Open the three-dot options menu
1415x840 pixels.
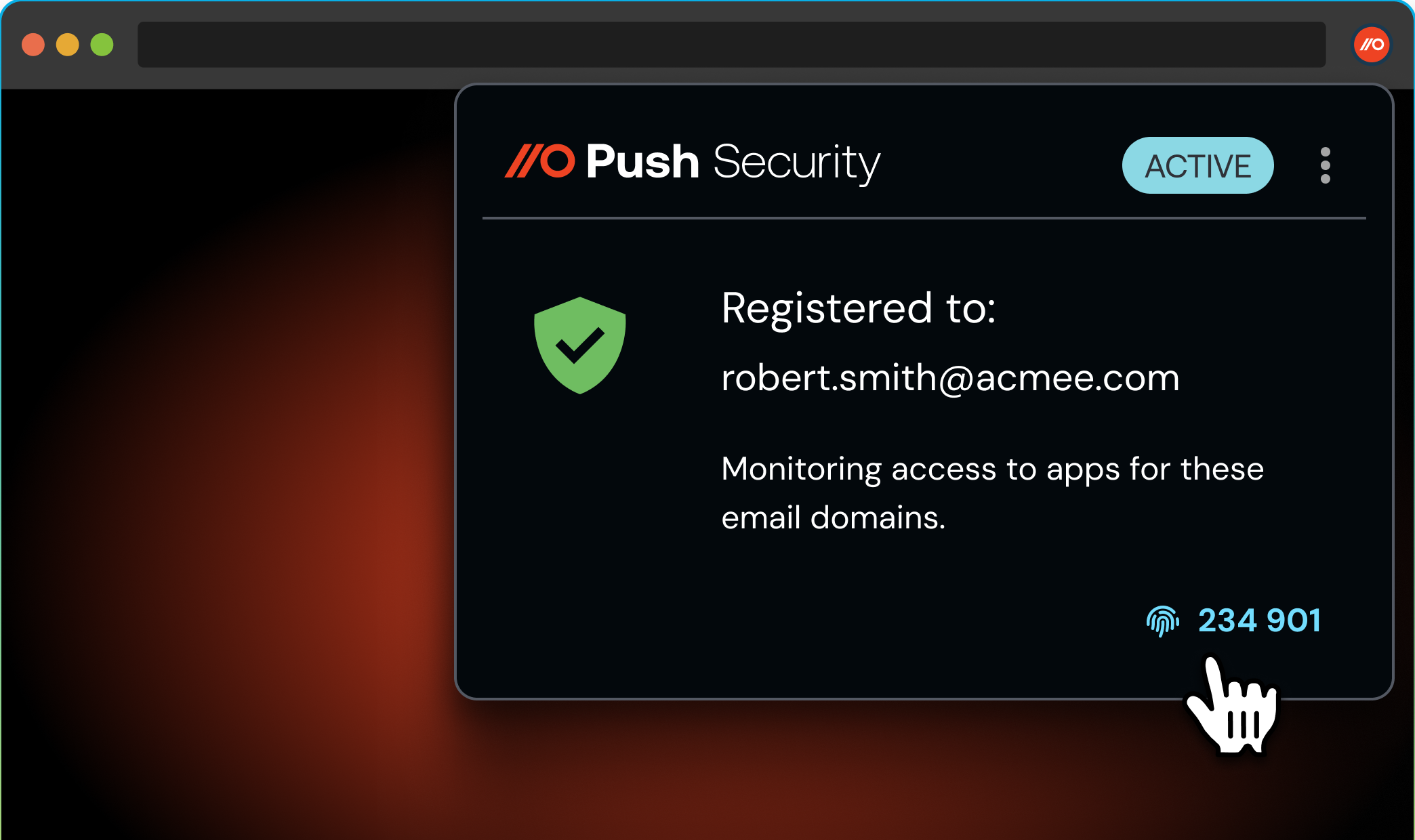point(1325,165)
